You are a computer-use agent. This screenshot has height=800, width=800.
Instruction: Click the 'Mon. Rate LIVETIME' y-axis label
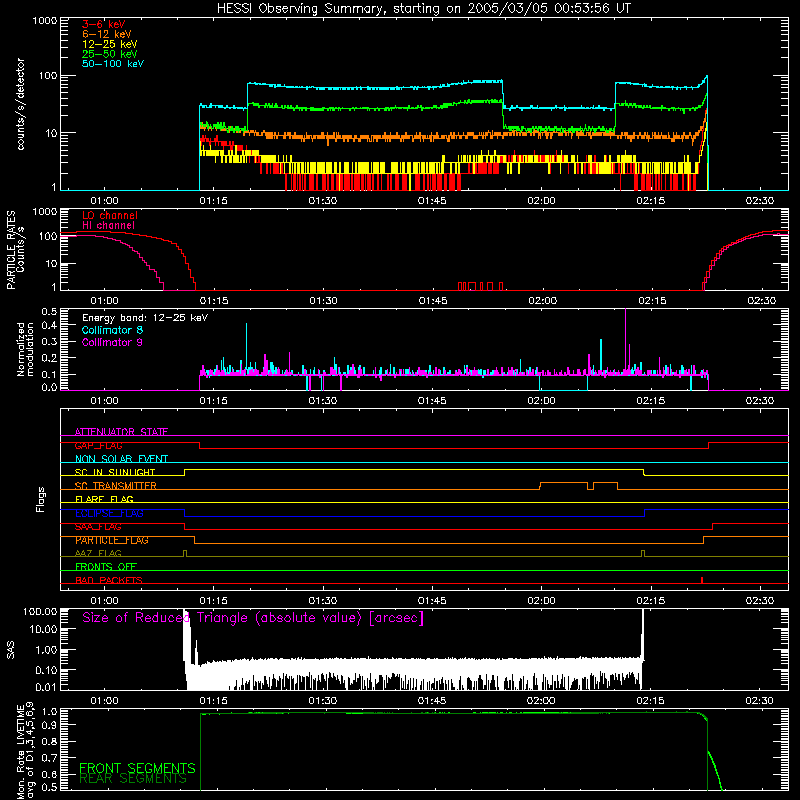[x=25, y=750]
